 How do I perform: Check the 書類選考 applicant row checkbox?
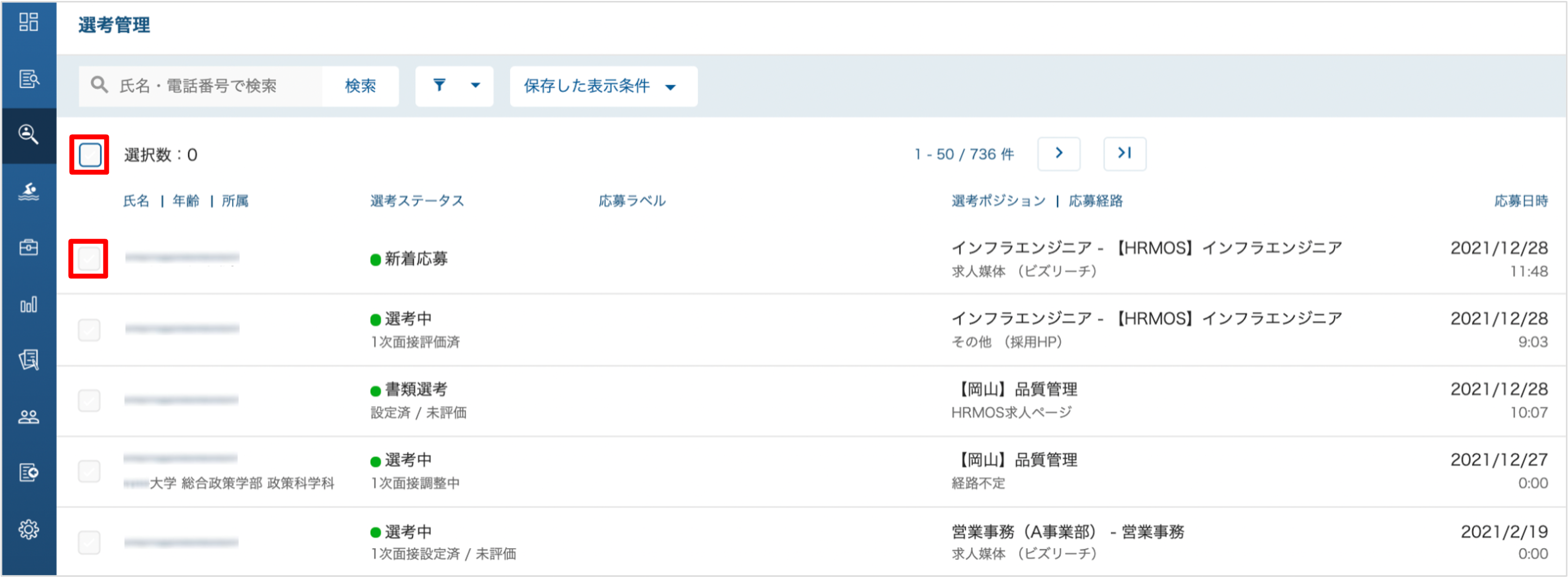[x=89, y=401]
